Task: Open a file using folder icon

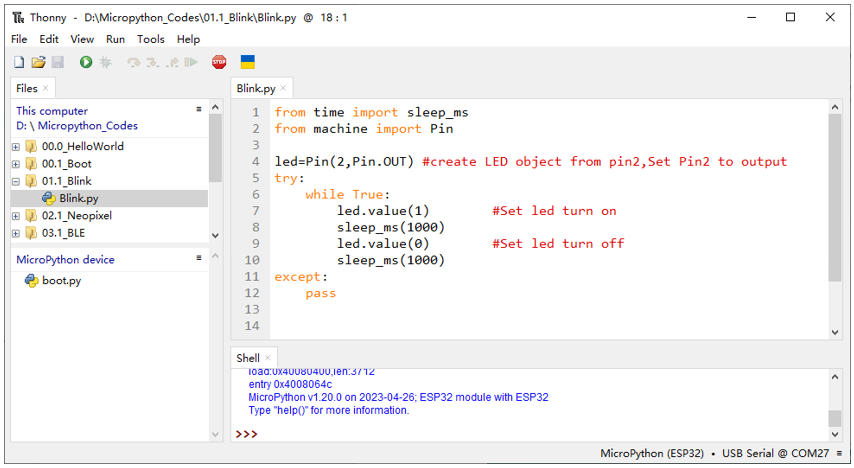Action: [x=38, y=62]
